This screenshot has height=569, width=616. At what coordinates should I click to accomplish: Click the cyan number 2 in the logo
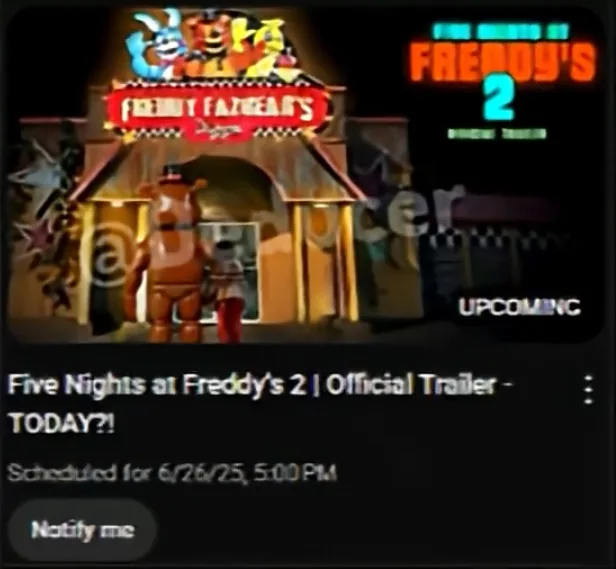point(498,97)
